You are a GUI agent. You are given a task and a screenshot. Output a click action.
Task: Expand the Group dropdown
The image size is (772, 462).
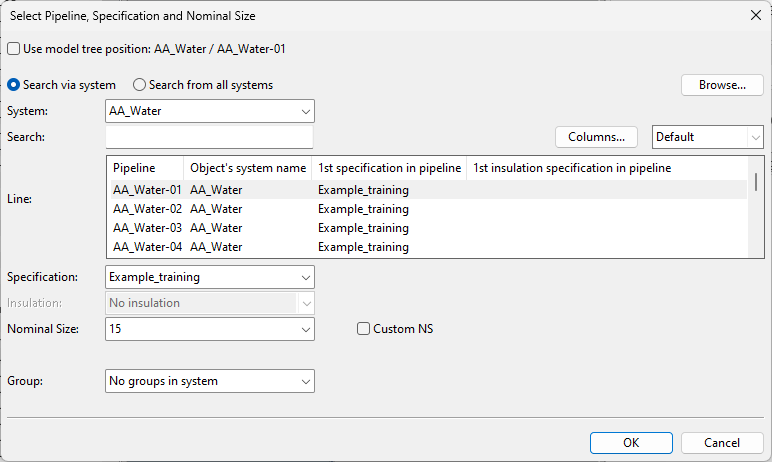(209, 381)
